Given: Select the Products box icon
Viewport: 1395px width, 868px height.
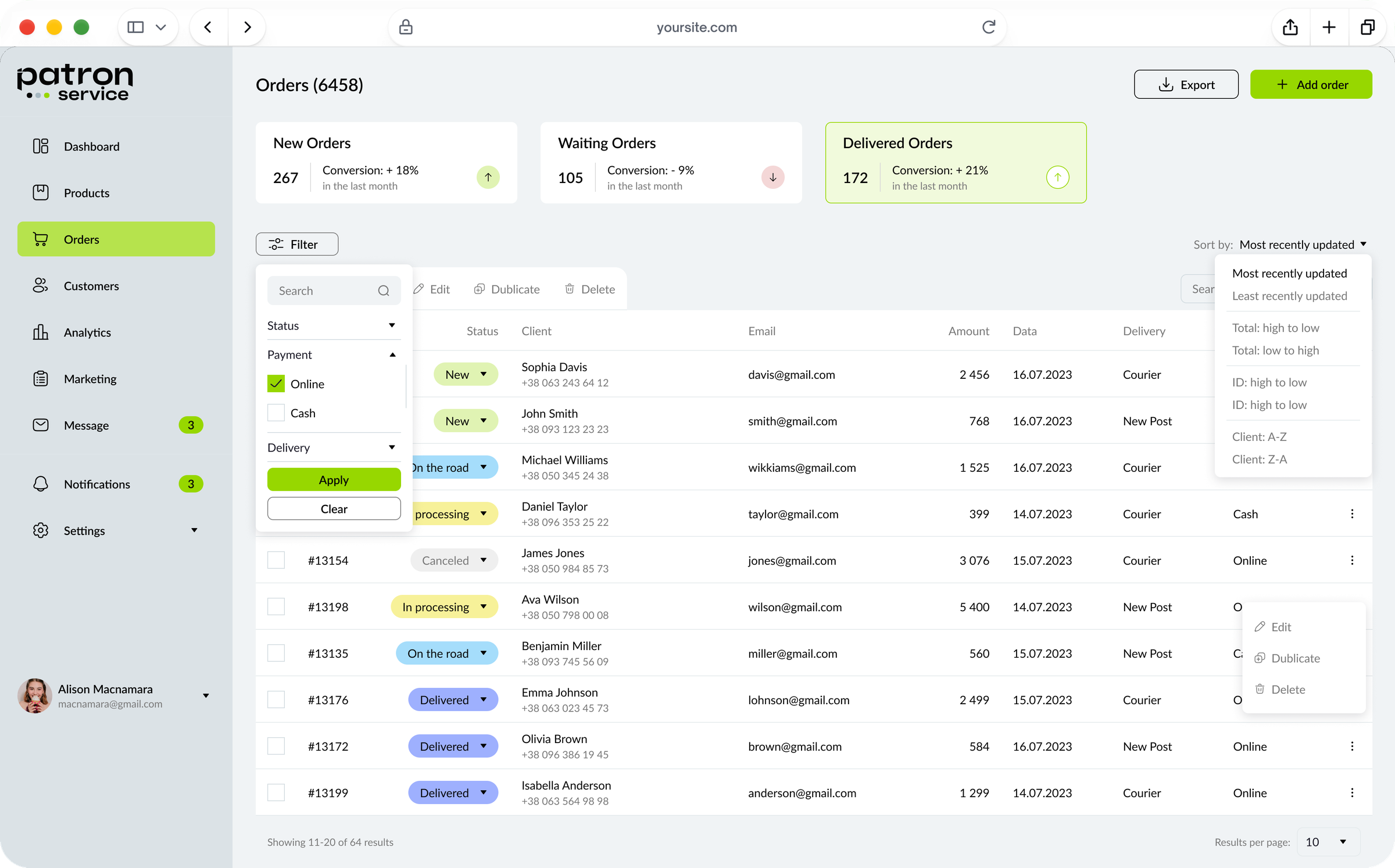Looking at the screenshot, I should (41, 192).
